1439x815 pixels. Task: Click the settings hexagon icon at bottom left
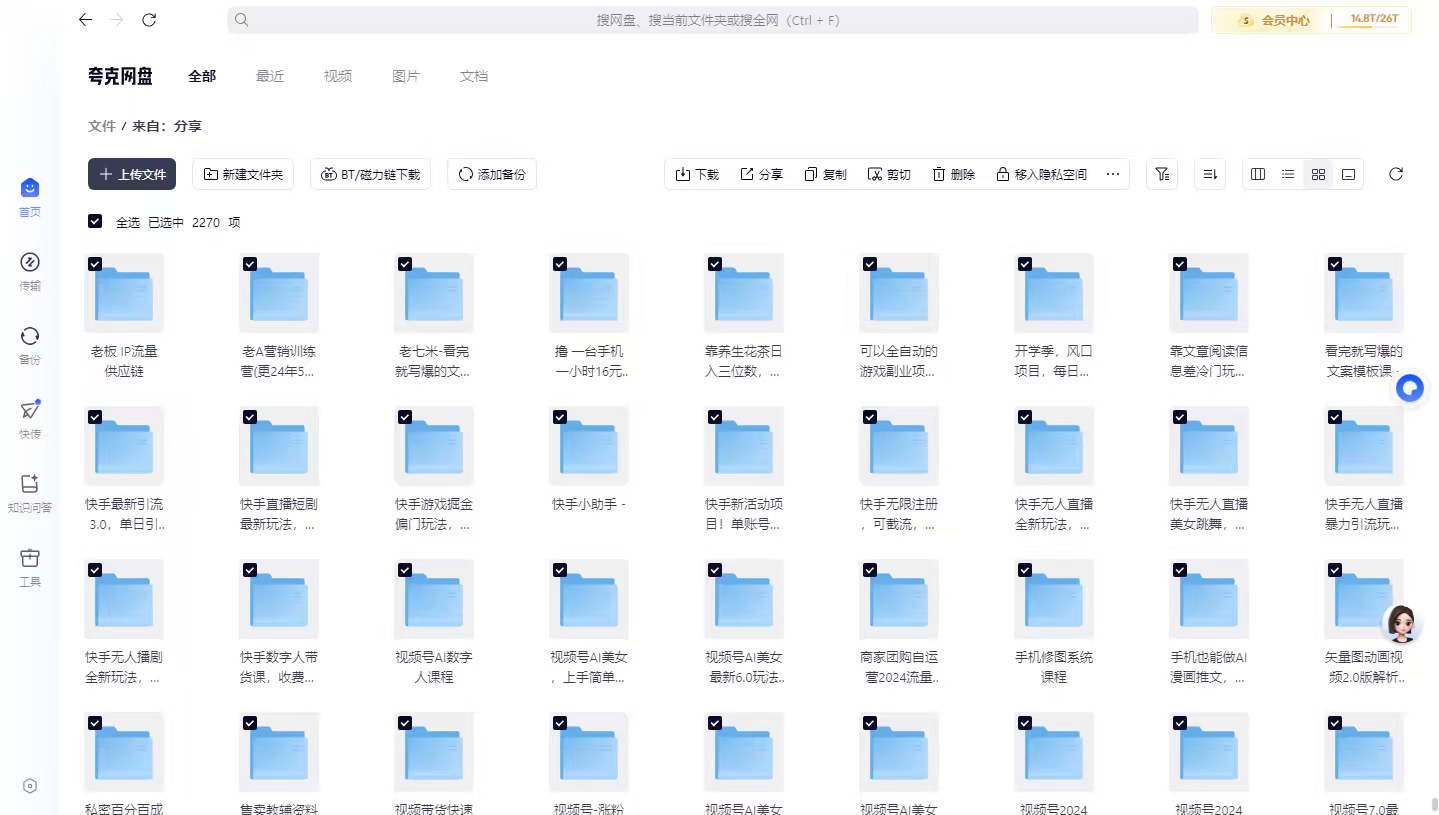pos(30,786)
